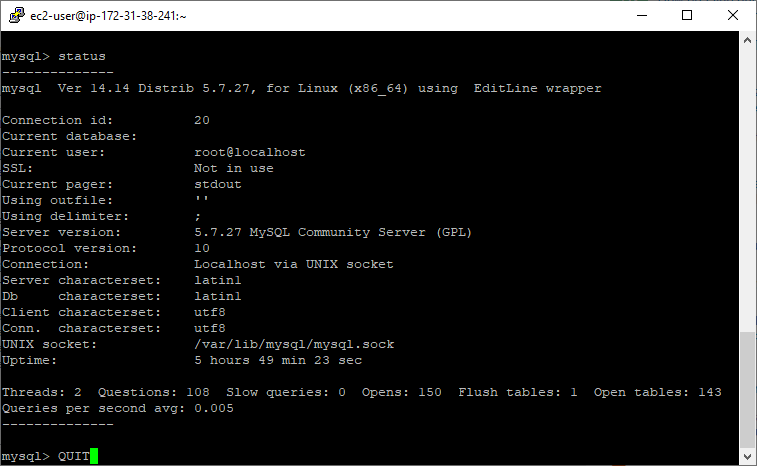Click the scrollbar up arrow

click(x=747, y=41)
